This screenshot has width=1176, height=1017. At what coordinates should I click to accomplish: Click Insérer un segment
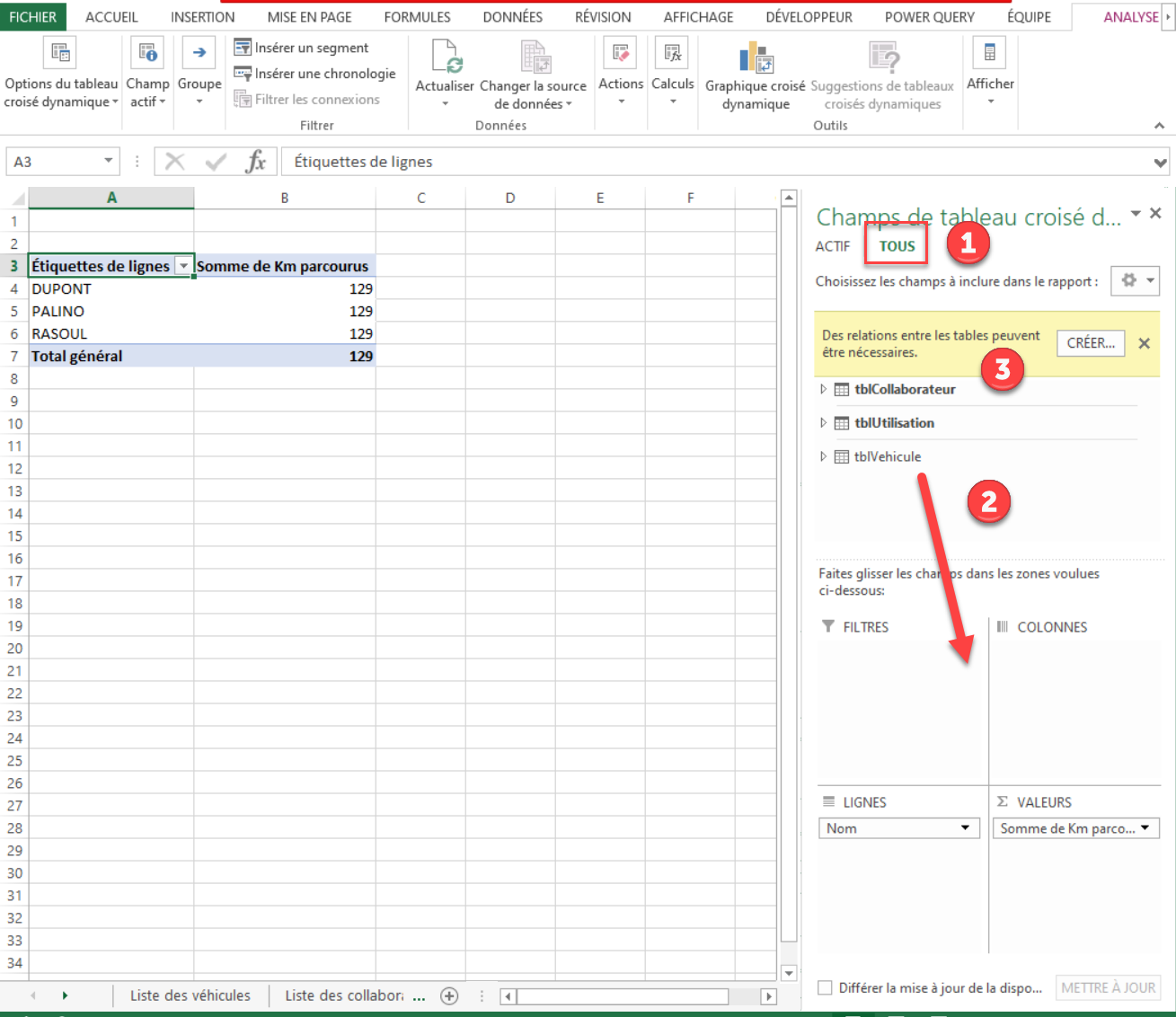(x=301, y=48)
